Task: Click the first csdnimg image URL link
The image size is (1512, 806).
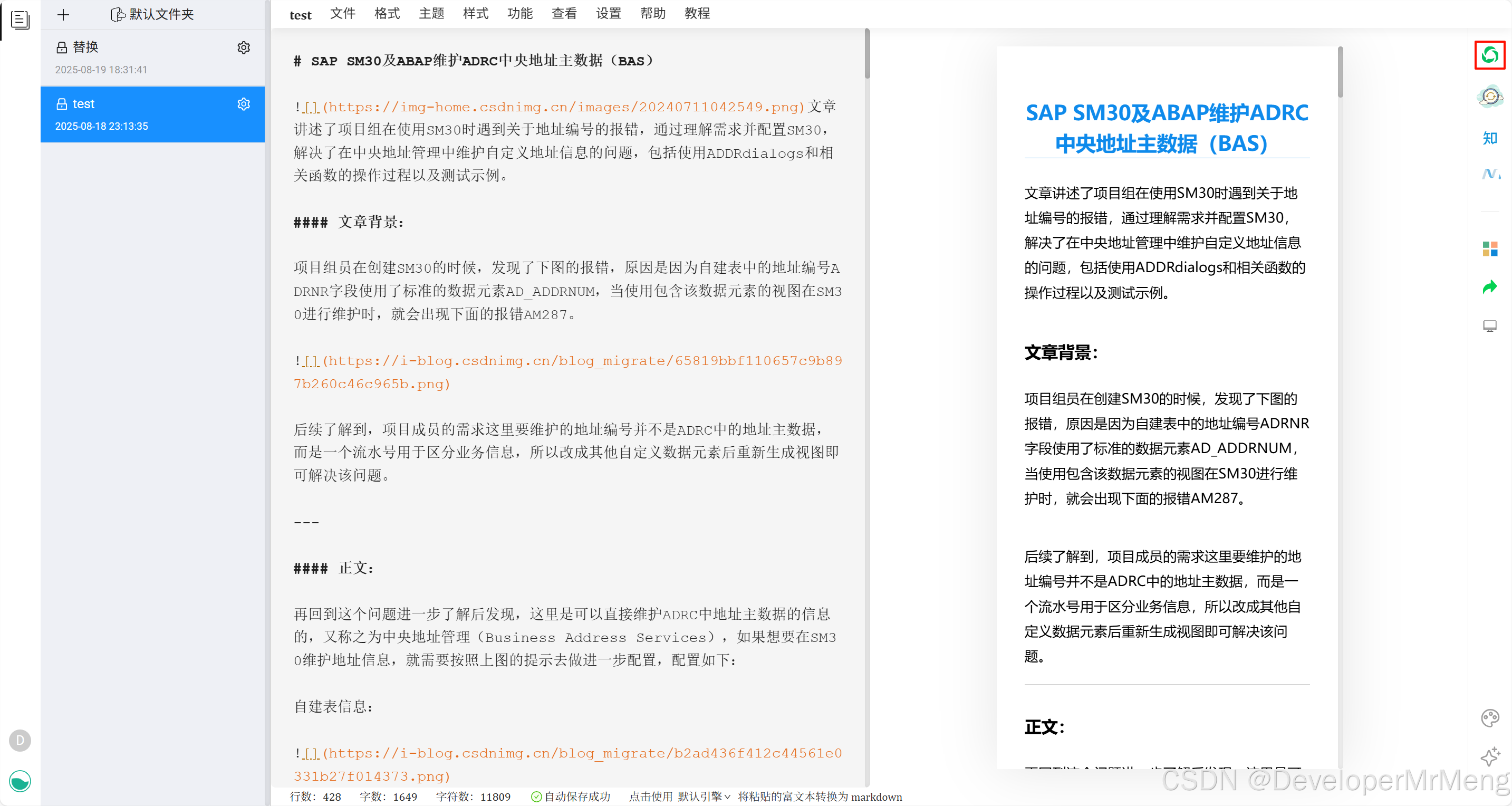Action: [x=563, y=107]
